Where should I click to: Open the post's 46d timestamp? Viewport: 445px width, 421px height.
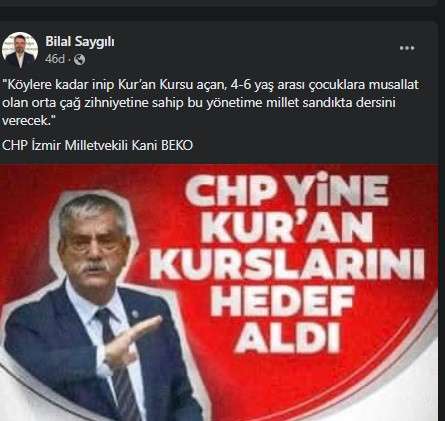[x=55, y=59]
